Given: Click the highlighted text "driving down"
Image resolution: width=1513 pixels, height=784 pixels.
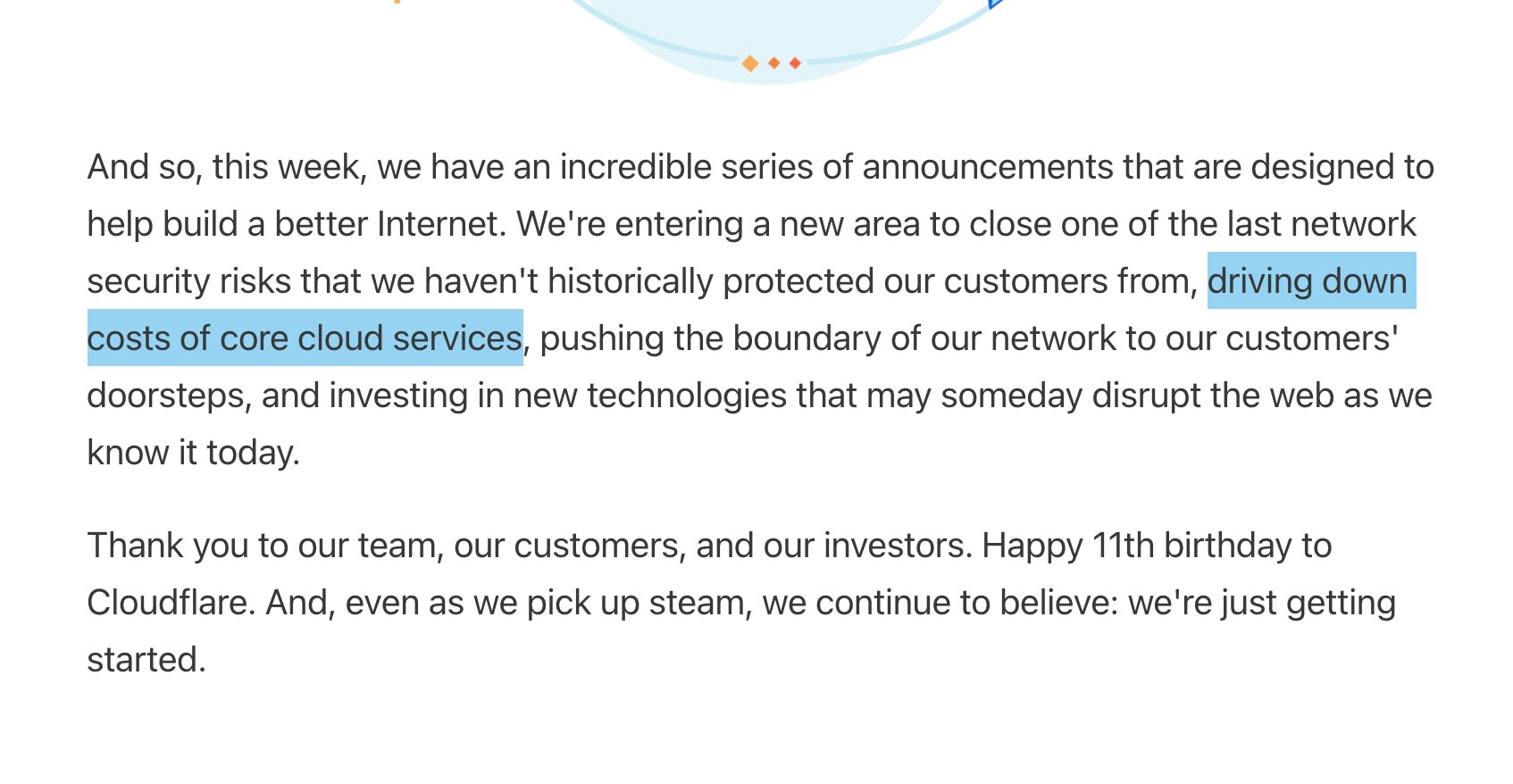Looking at the screenshot, I should click(1308, 281).
